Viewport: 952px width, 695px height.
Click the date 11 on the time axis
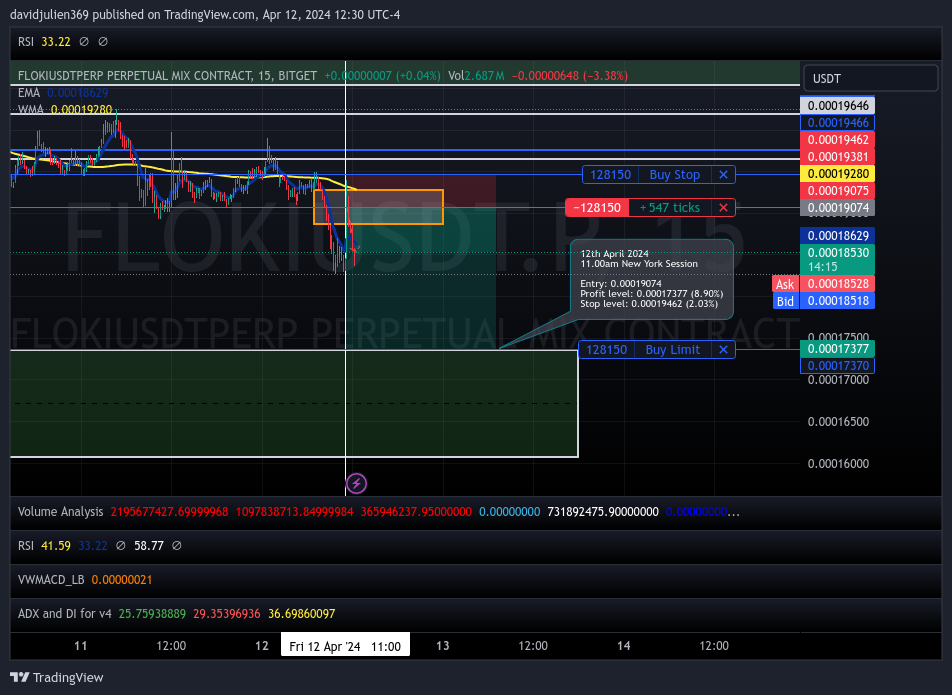[x=81, y=646]
